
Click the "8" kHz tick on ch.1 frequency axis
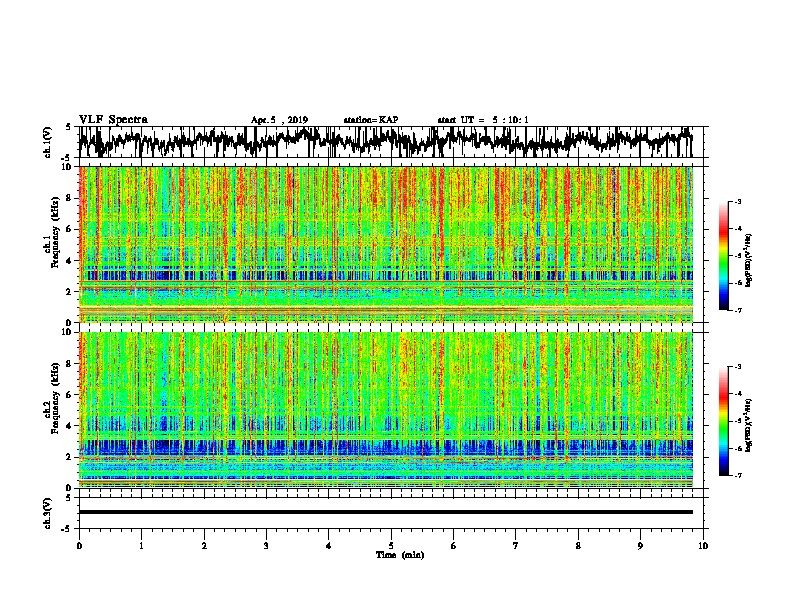(x=70, y=198)
